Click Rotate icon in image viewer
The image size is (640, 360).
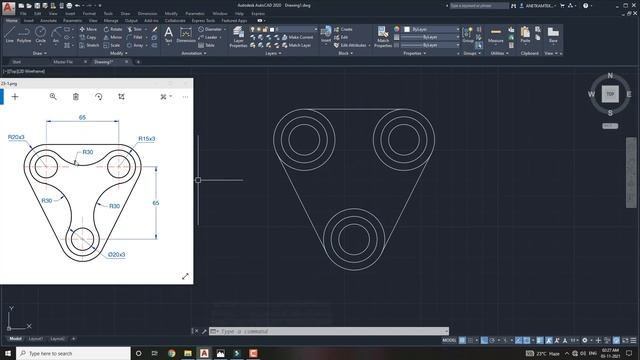(98, 97)
